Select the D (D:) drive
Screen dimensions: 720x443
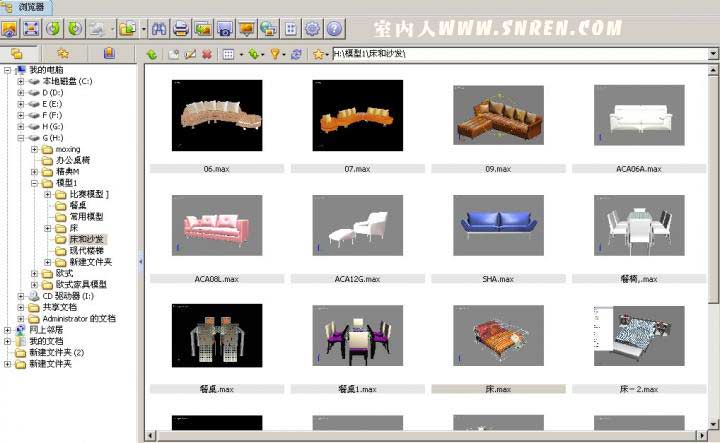click(52, 93)
